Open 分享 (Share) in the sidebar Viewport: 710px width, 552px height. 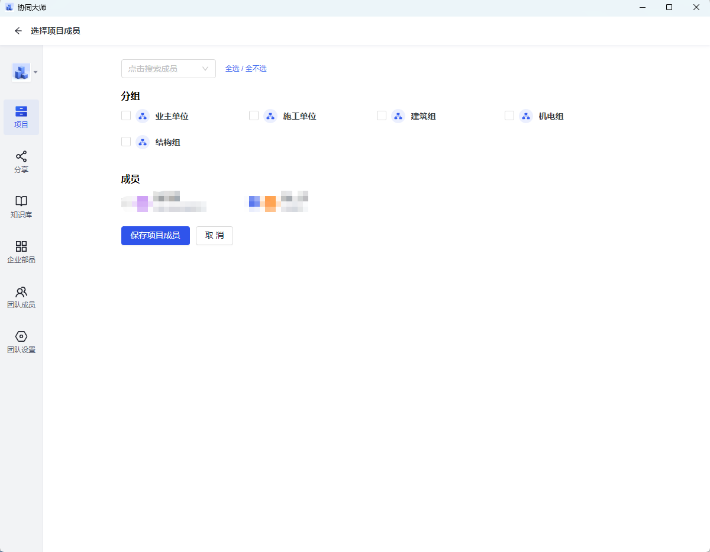click(21, 161)
